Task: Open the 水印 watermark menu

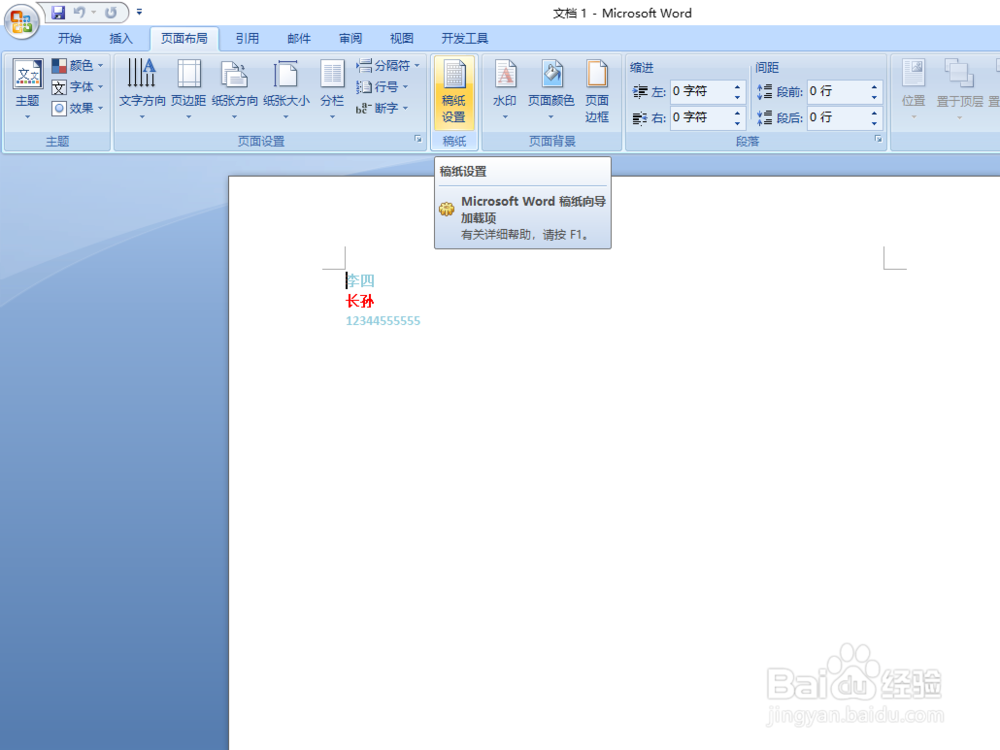Action: 504,89
